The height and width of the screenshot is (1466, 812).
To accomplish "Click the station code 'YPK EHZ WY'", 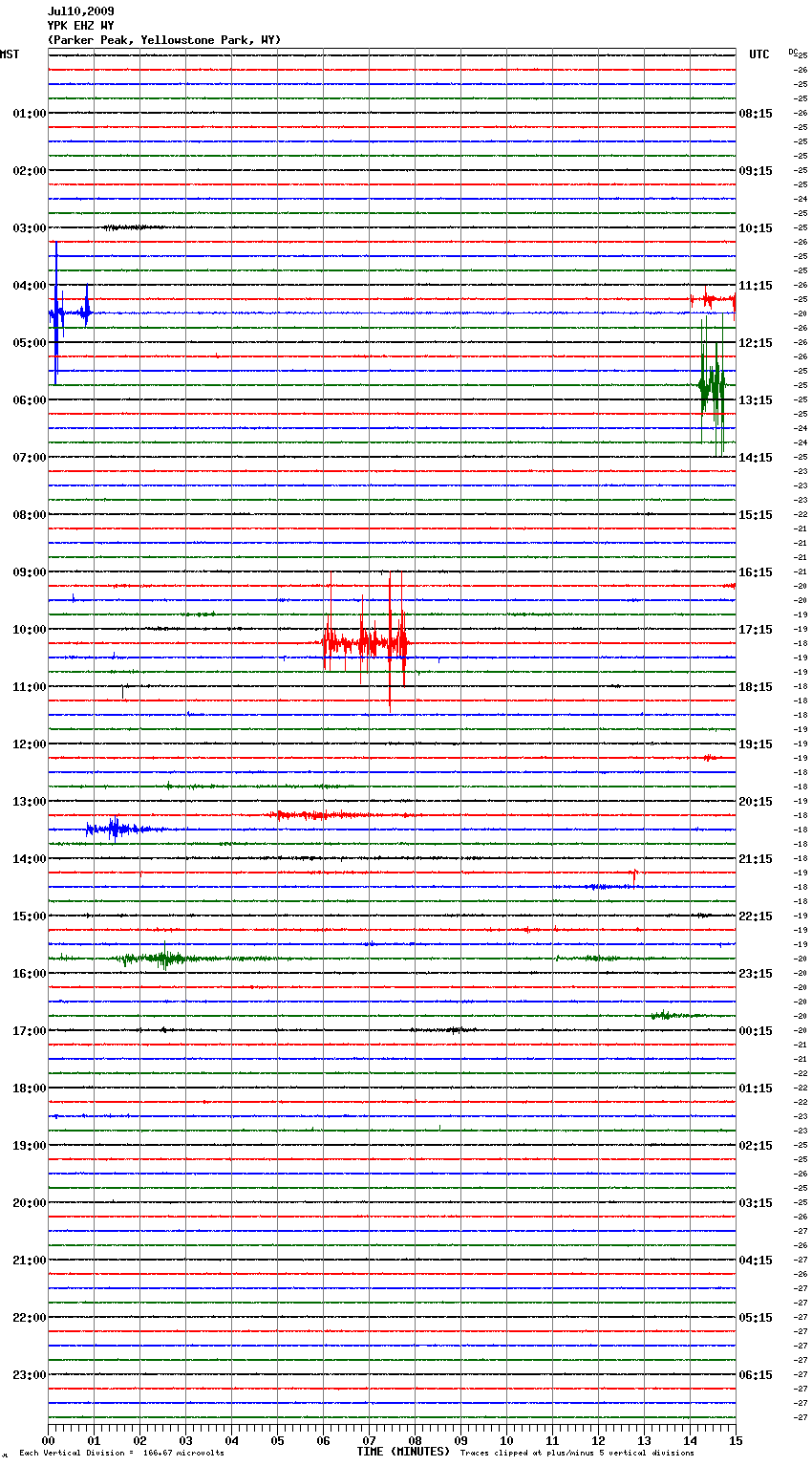I will [80, 26].
